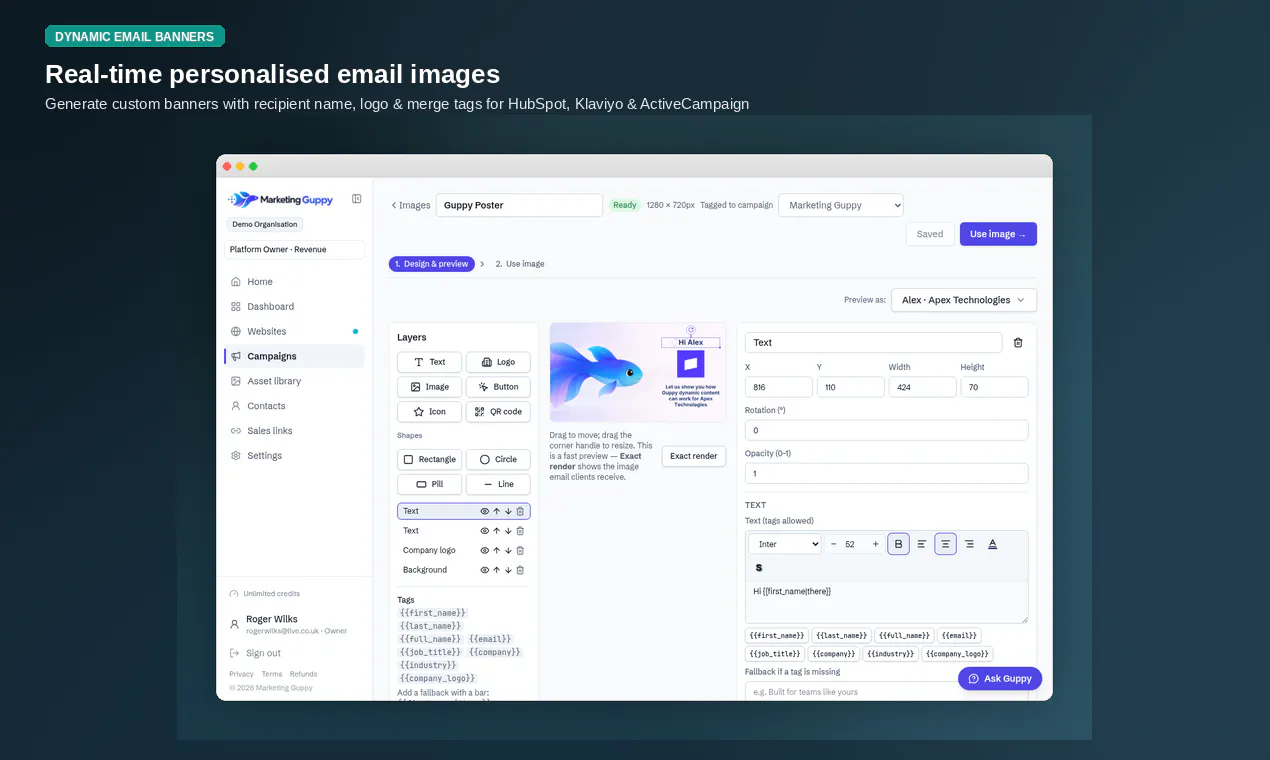Open the Inter font dropdown

[785, 544]
